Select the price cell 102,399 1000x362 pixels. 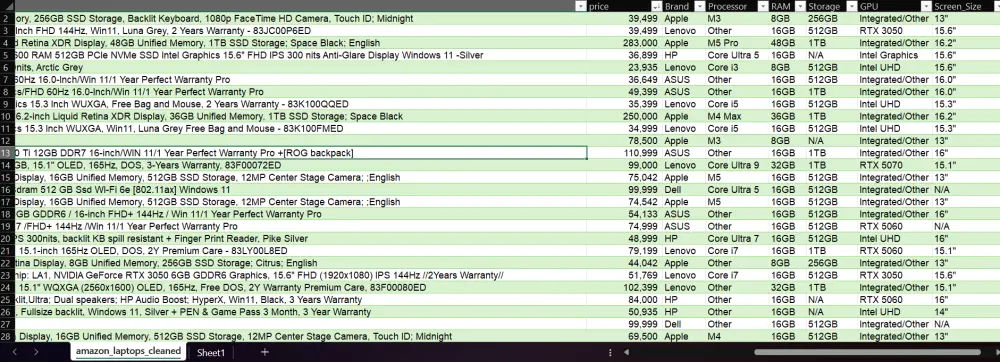click(x=624, y=287)
